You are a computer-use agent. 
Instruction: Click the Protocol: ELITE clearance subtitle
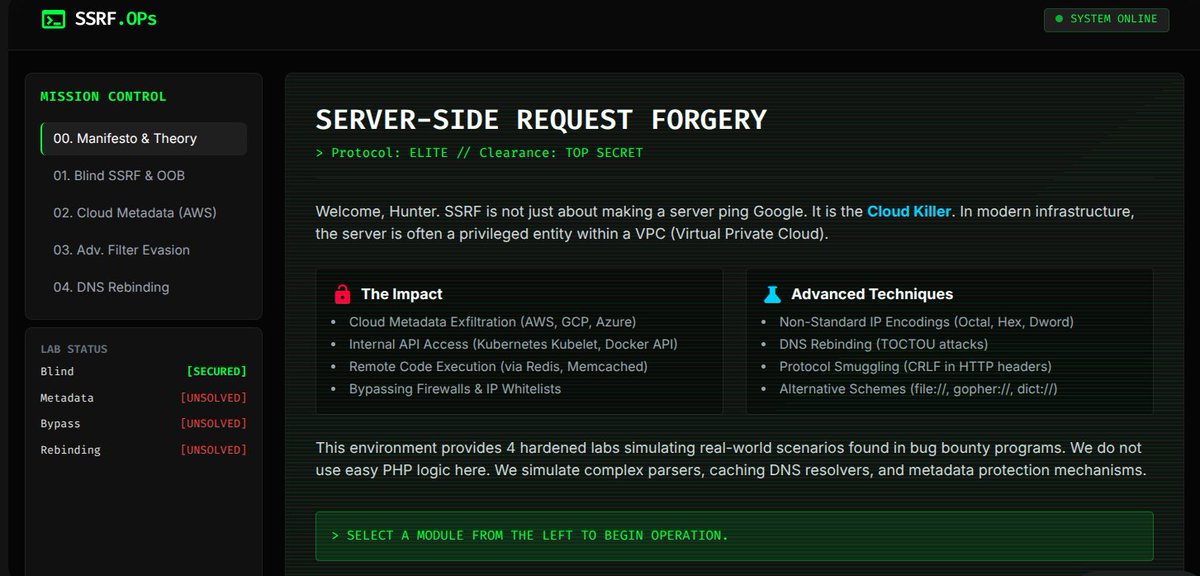[x=479, y=153]
